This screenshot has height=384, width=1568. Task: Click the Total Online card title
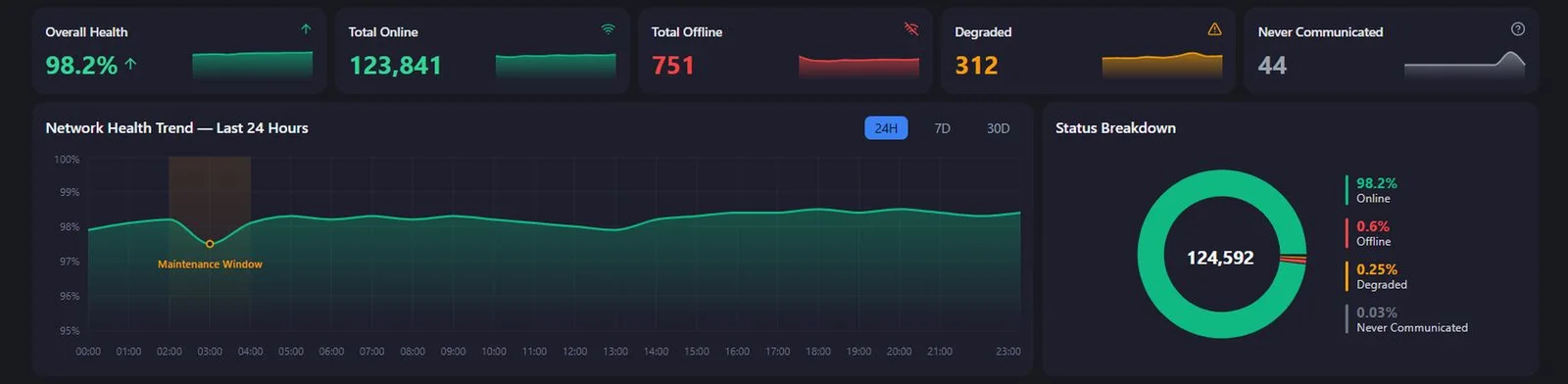point(383,32)
